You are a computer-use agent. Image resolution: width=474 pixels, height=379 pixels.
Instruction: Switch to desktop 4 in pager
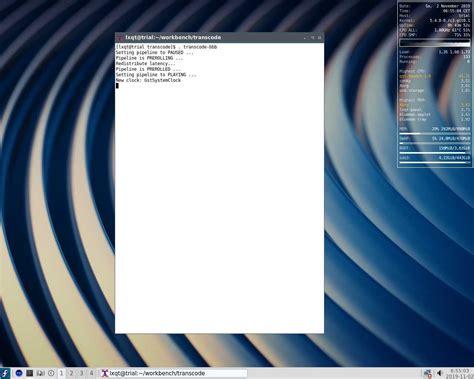pyautogui.click(x=91, y=373)
